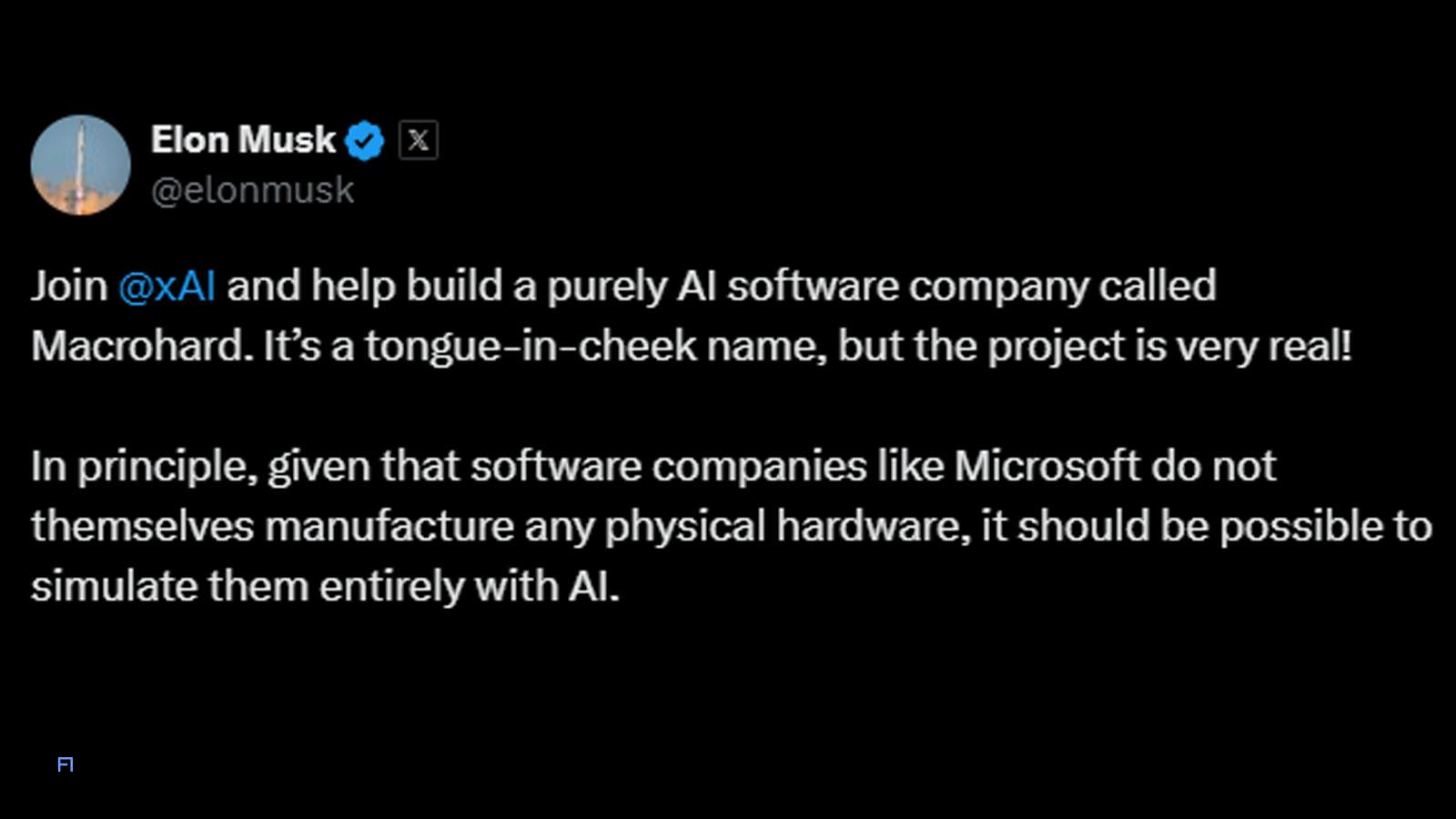The width and height of the screenshot is (1456, 819).
Task: Click "simulate them entirely with AI" text
Action: 325,586
